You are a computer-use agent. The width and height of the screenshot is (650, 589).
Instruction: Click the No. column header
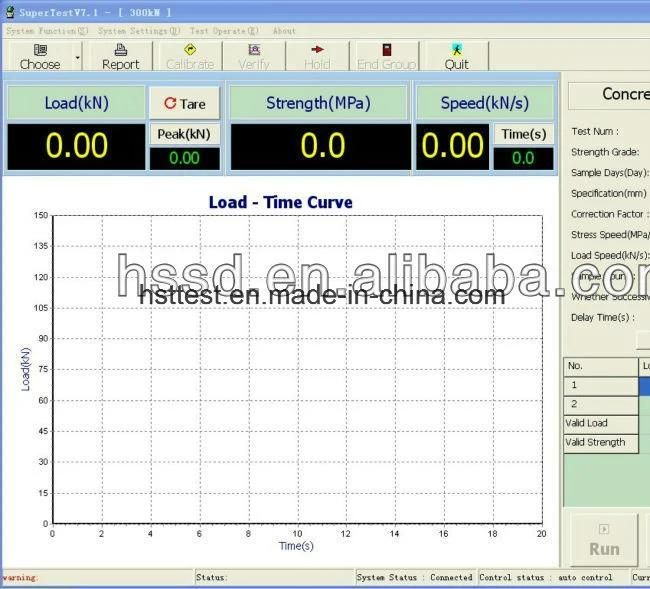(601, 366)
